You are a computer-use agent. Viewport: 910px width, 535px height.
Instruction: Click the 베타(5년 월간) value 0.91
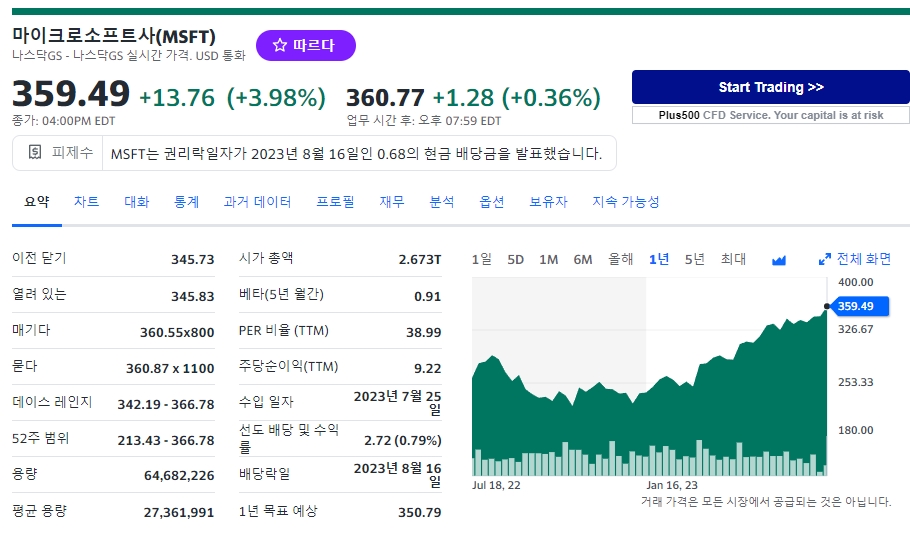click(428, 297)
